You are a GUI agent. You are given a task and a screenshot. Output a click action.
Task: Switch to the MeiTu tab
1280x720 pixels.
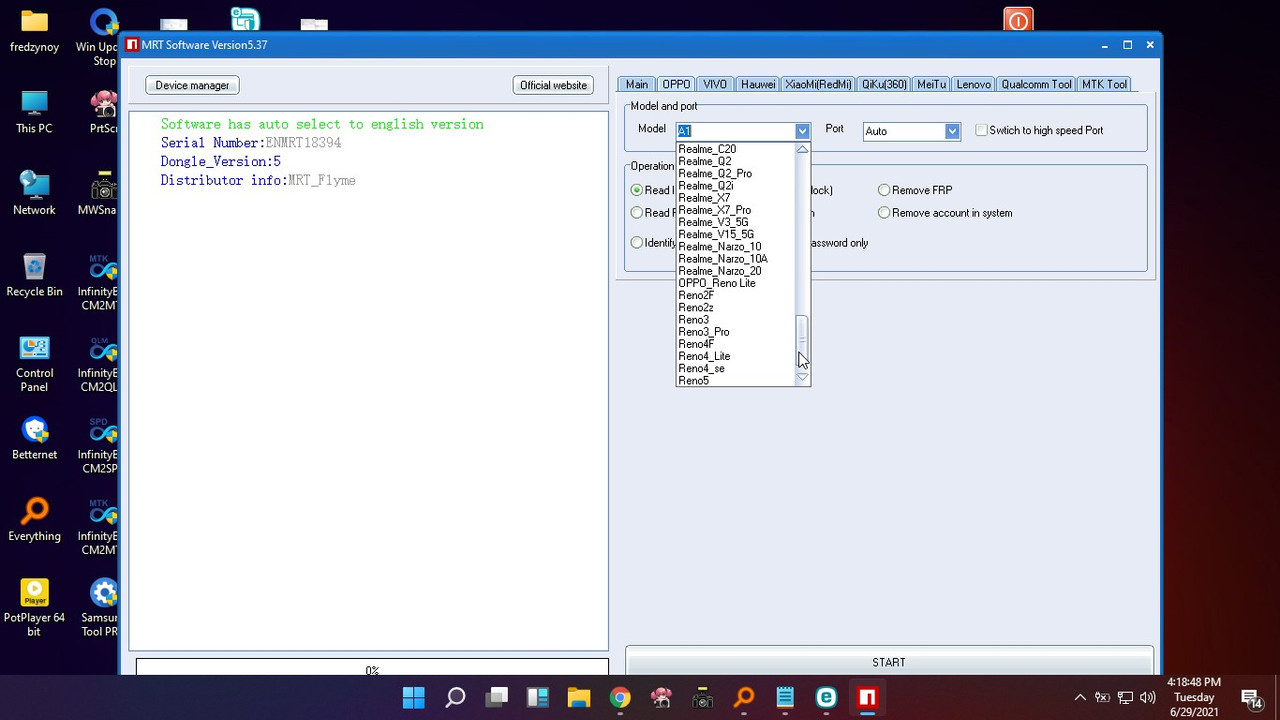point(931,85)
